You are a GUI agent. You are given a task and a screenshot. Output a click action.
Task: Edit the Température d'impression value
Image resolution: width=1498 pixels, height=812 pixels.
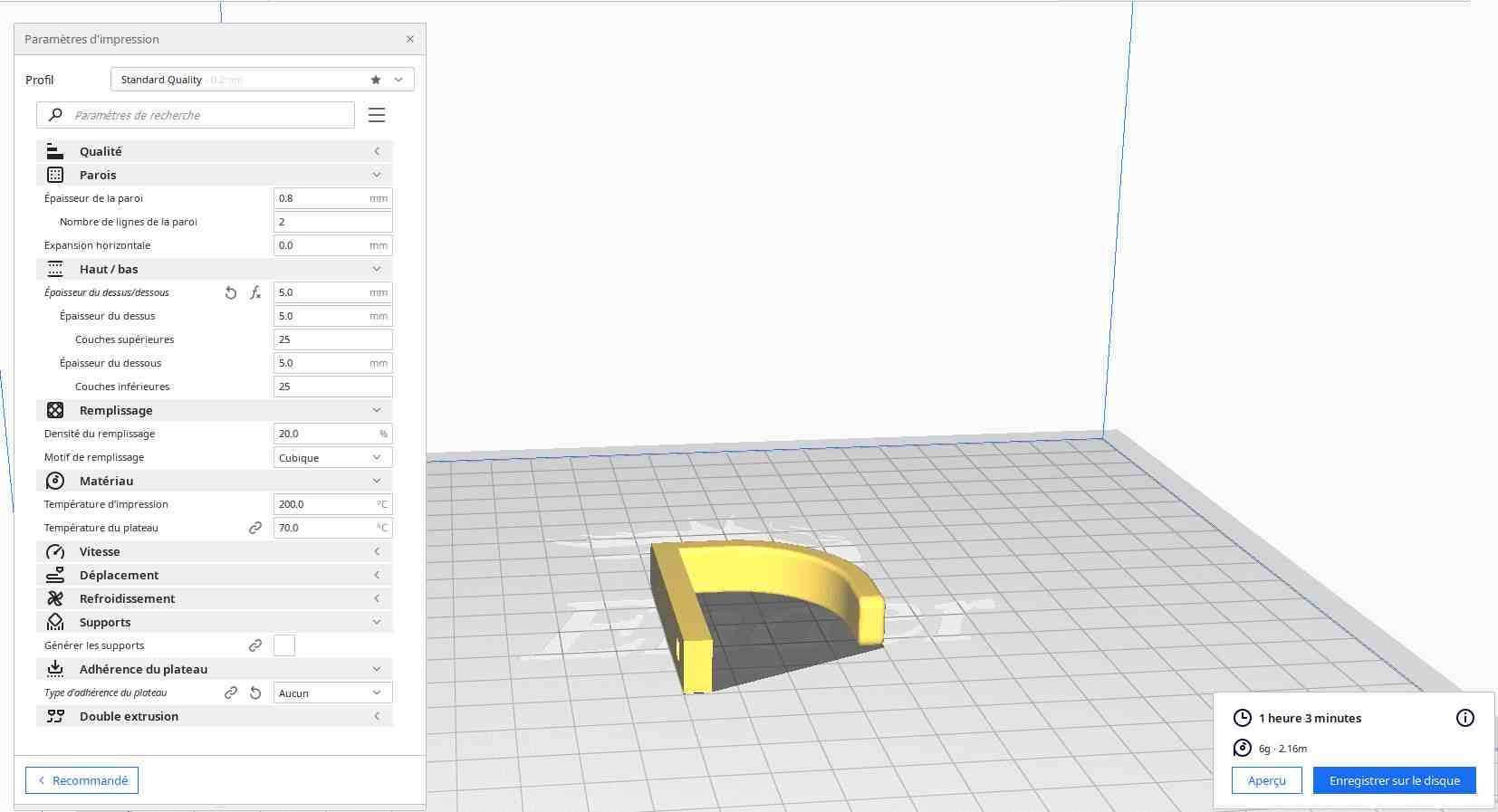tap(333, 504)
